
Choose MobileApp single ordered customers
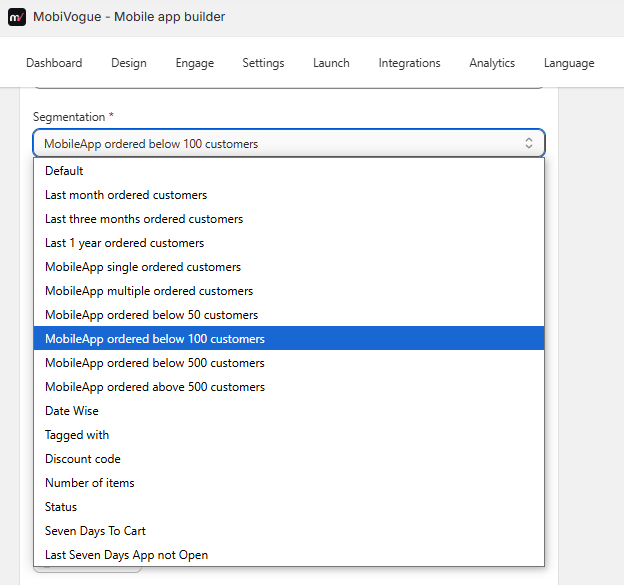pos(289,267)
